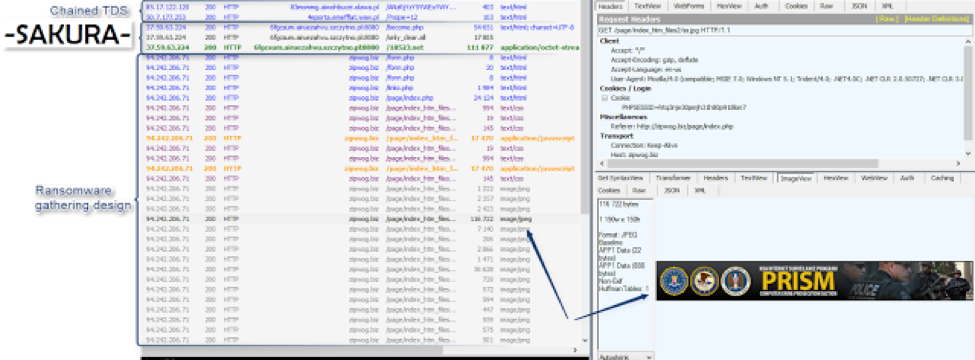Switch to the response Caching tab
The width and height of the screenshot is (975, 360).
pyautogui.click(x=942, y=178)
